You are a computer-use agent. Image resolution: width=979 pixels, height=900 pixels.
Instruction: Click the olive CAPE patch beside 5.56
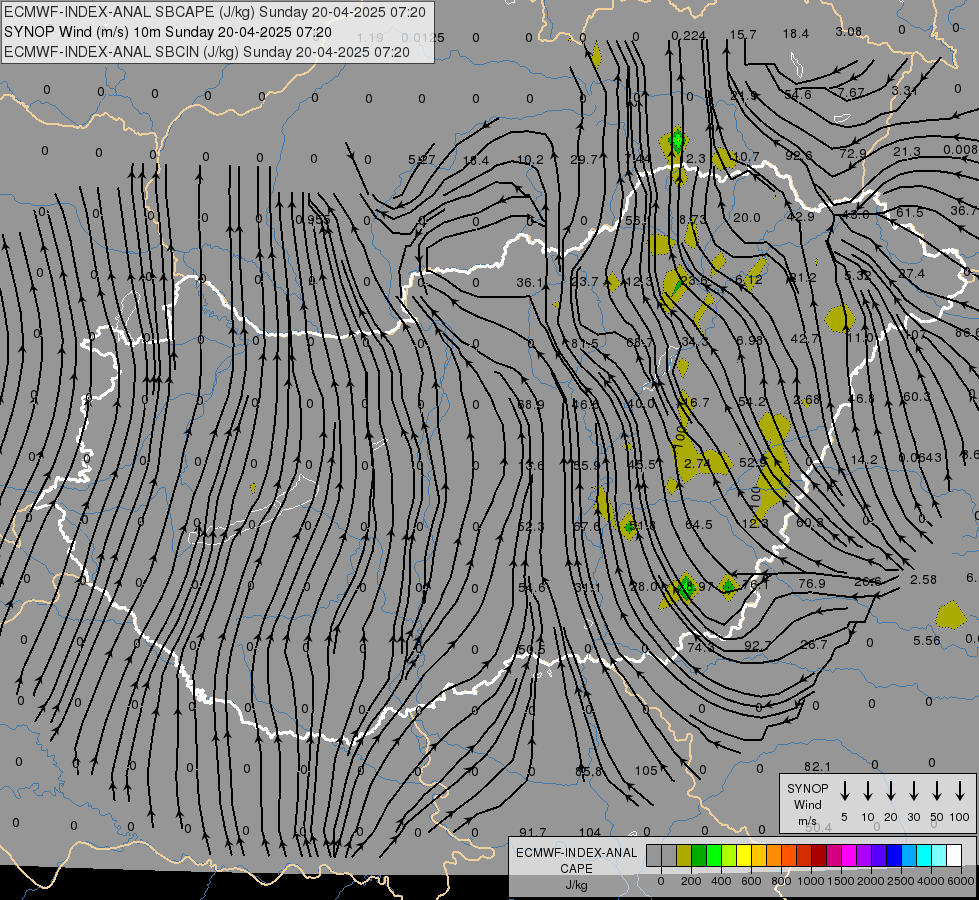point(951,615)
